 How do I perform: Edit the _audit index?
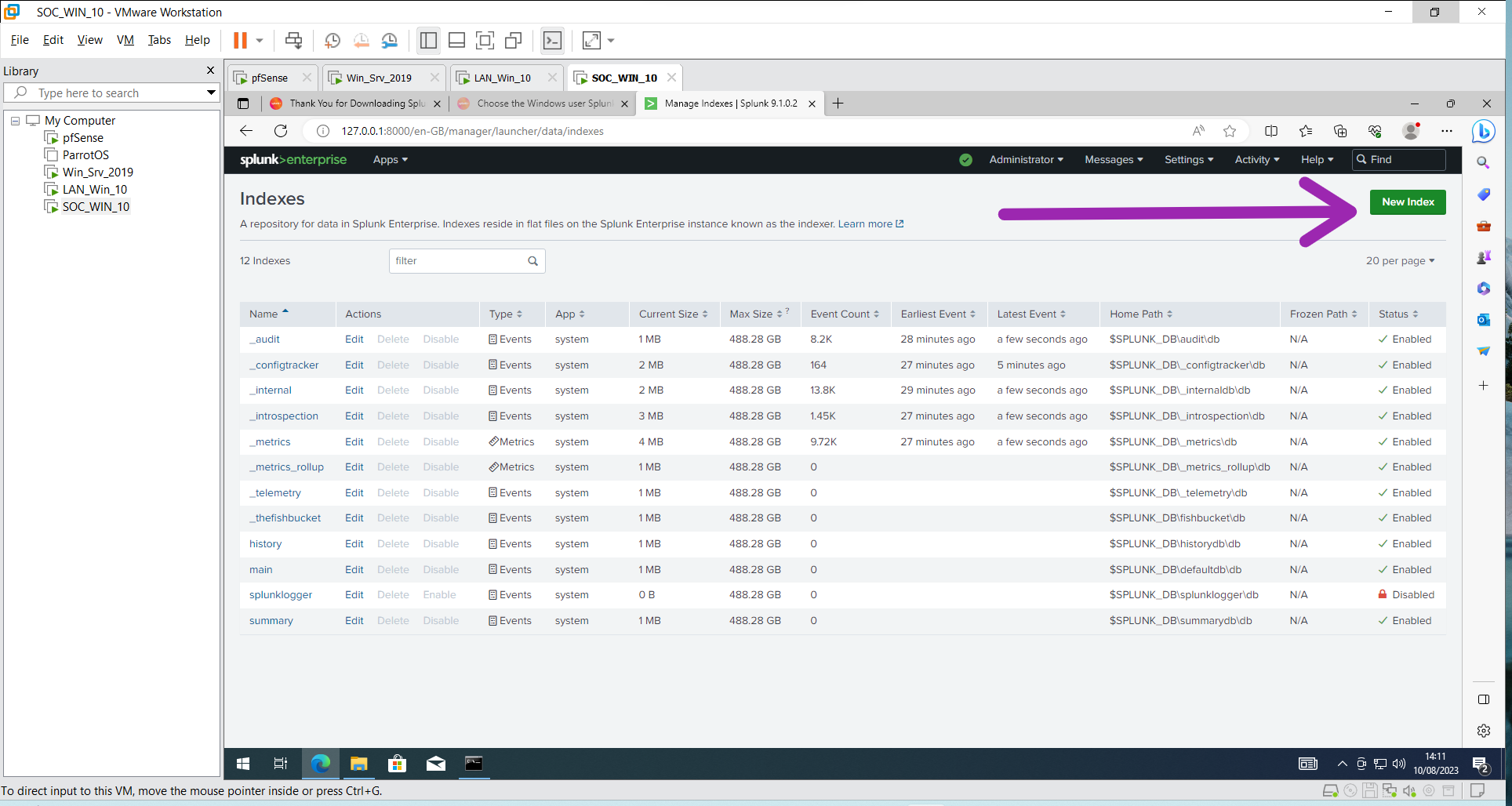click(x=354, y=339)
